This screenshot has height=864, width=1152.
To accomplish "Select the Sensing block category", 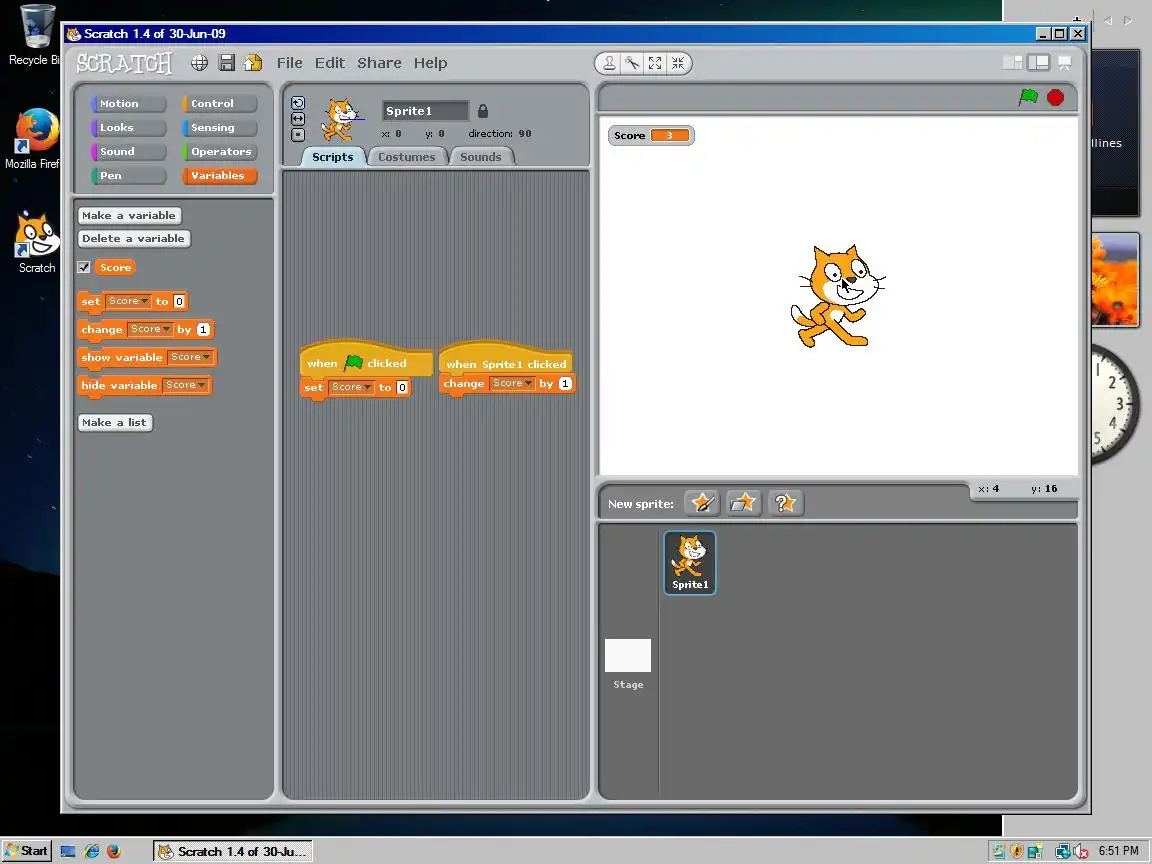I will tap(220, 127).
